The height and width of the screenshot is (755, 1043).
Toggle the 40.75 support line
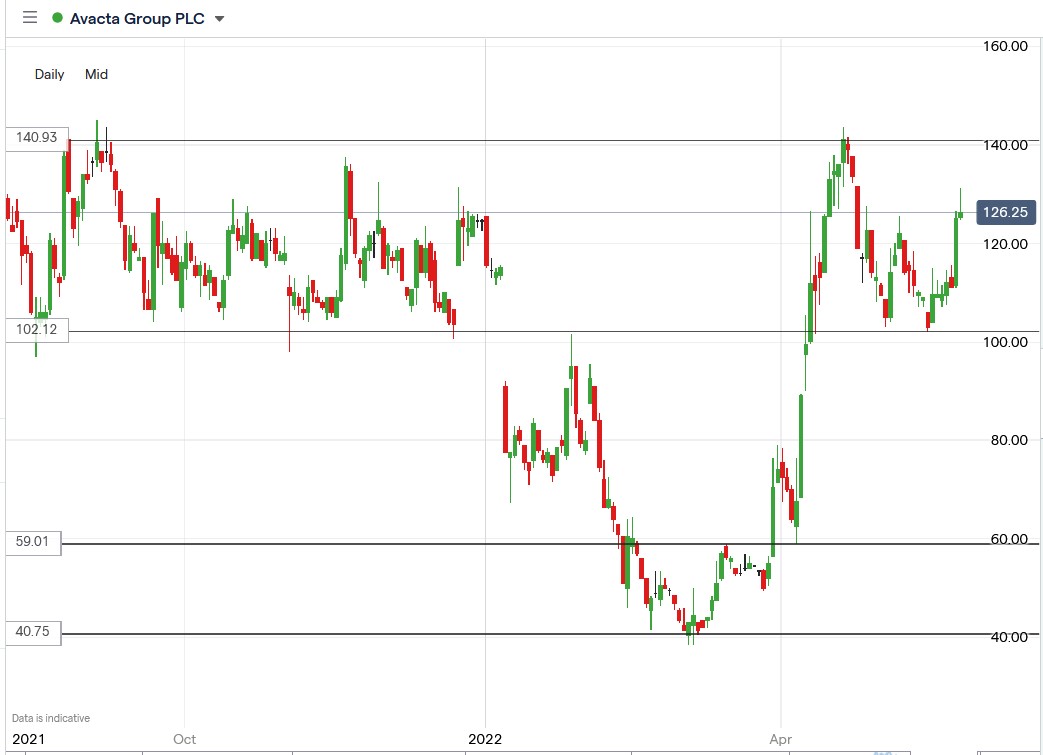click(500, 633)
